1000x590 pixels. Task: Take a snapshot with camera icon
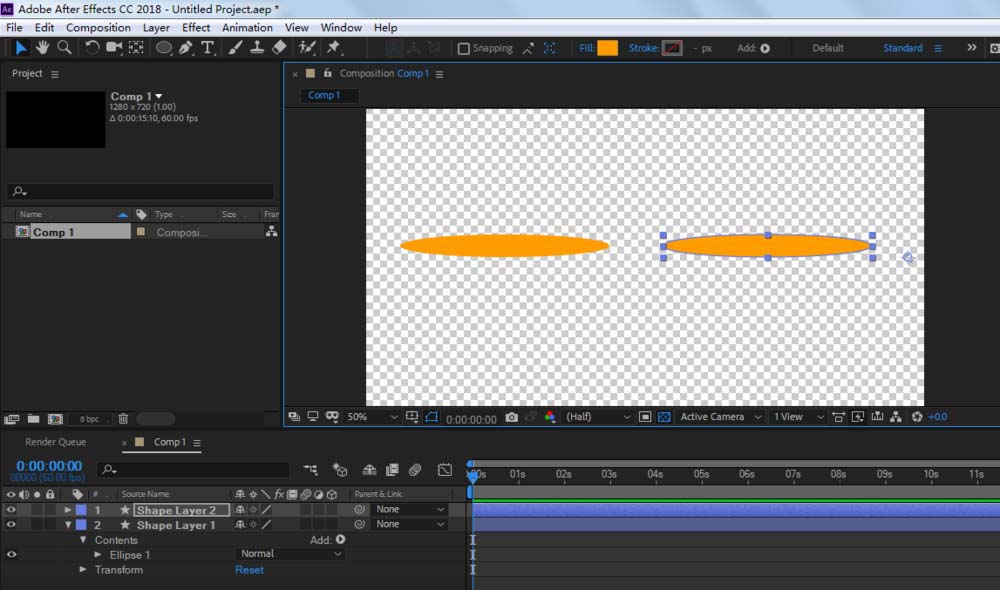point(512,417)
